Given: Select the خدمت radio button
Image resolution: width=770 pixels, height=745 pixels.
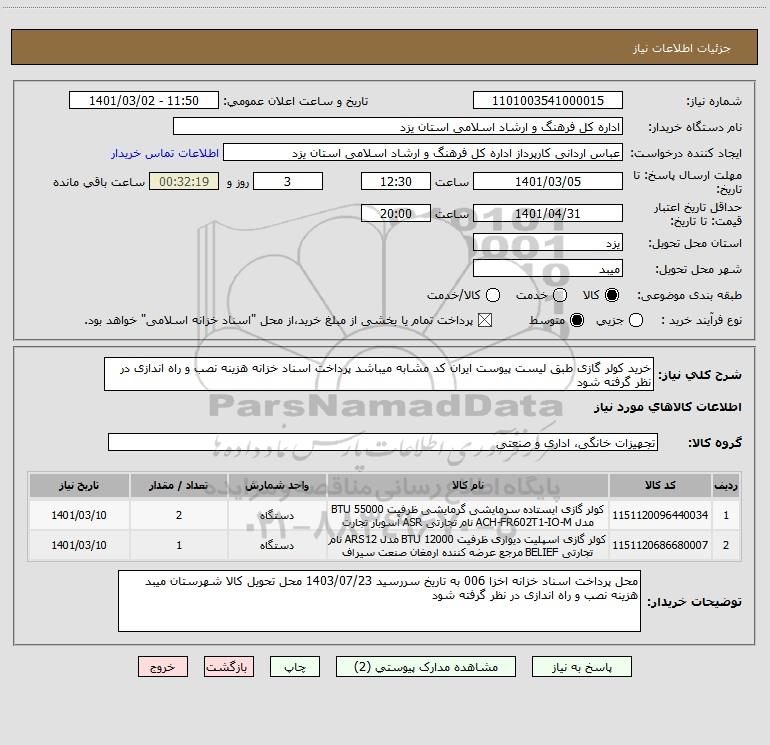Looking at the screenshot, I should (560, 295).
